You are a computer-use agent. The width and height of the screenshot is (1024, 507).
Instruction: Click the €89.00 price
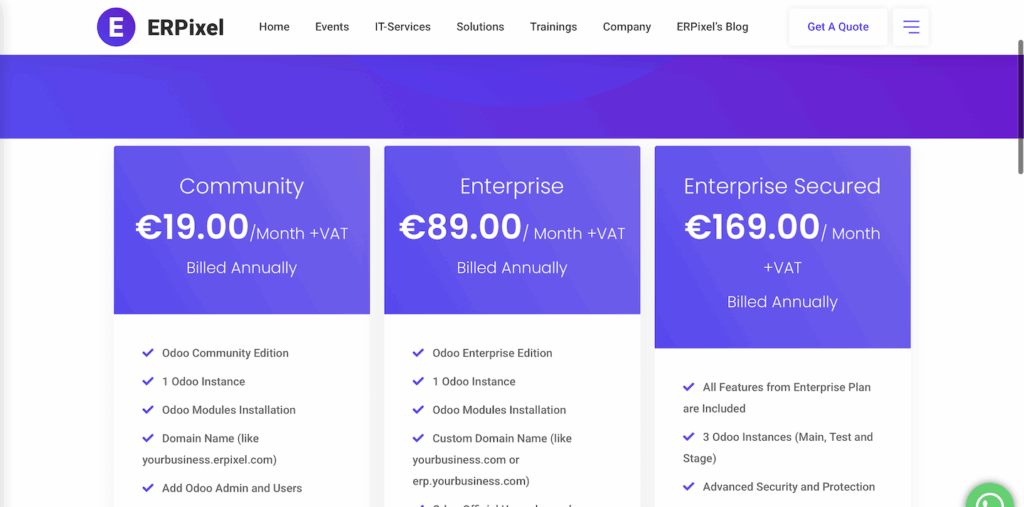[460, 227]
